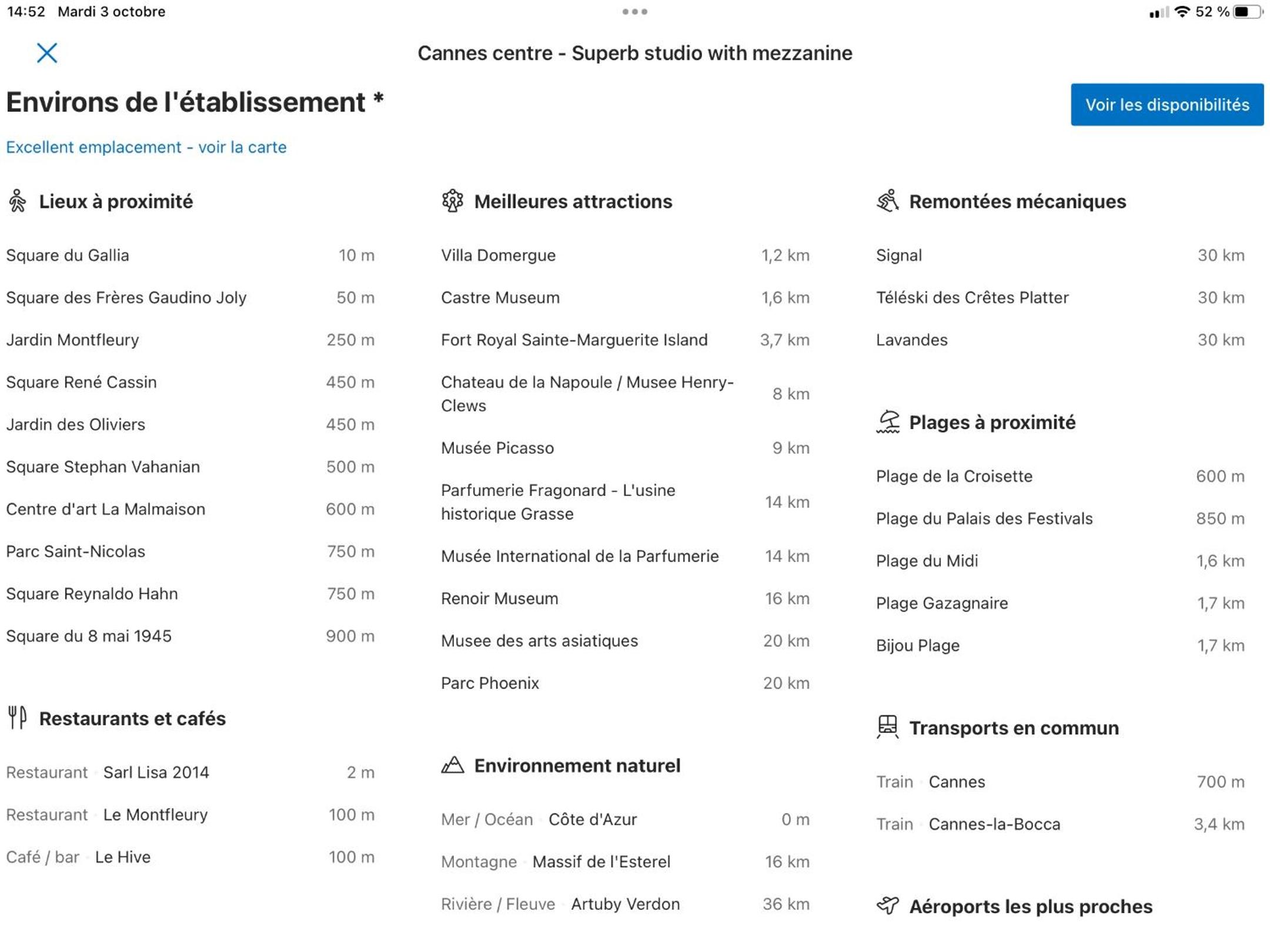Tap the ferris wheel icon beside Meilleures attractions
Image resolution: width=1270 pixels, height=952 pixels.
(452, 201)
